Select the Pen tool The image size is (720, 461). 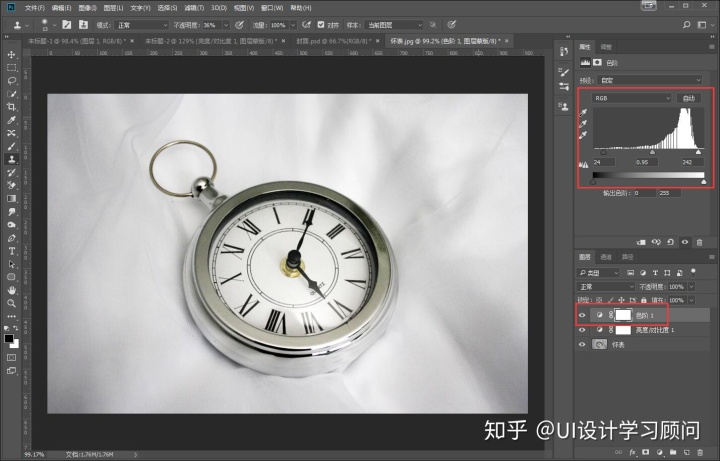[11, 238]
